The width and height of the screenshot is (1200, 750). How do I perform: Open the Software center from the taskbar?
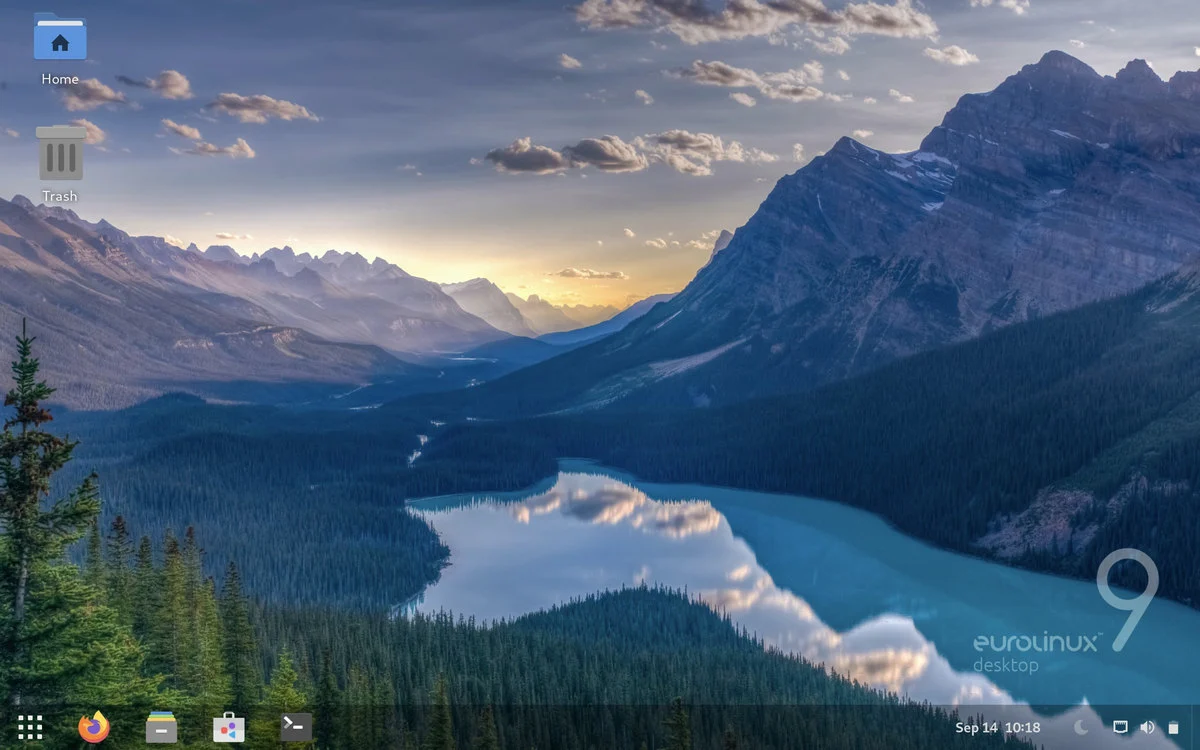click(227, 727)
